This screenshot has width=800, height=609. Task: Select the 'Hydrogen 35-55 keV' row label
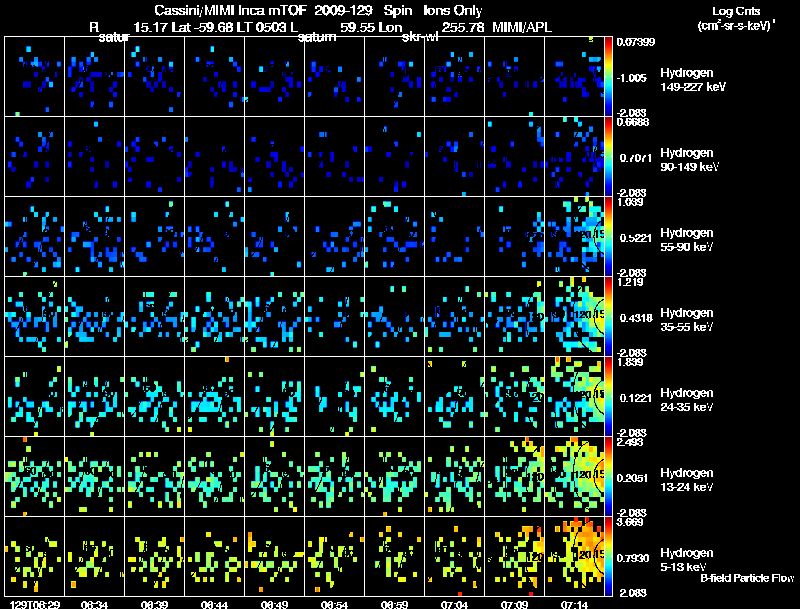(x=687, y=320)
